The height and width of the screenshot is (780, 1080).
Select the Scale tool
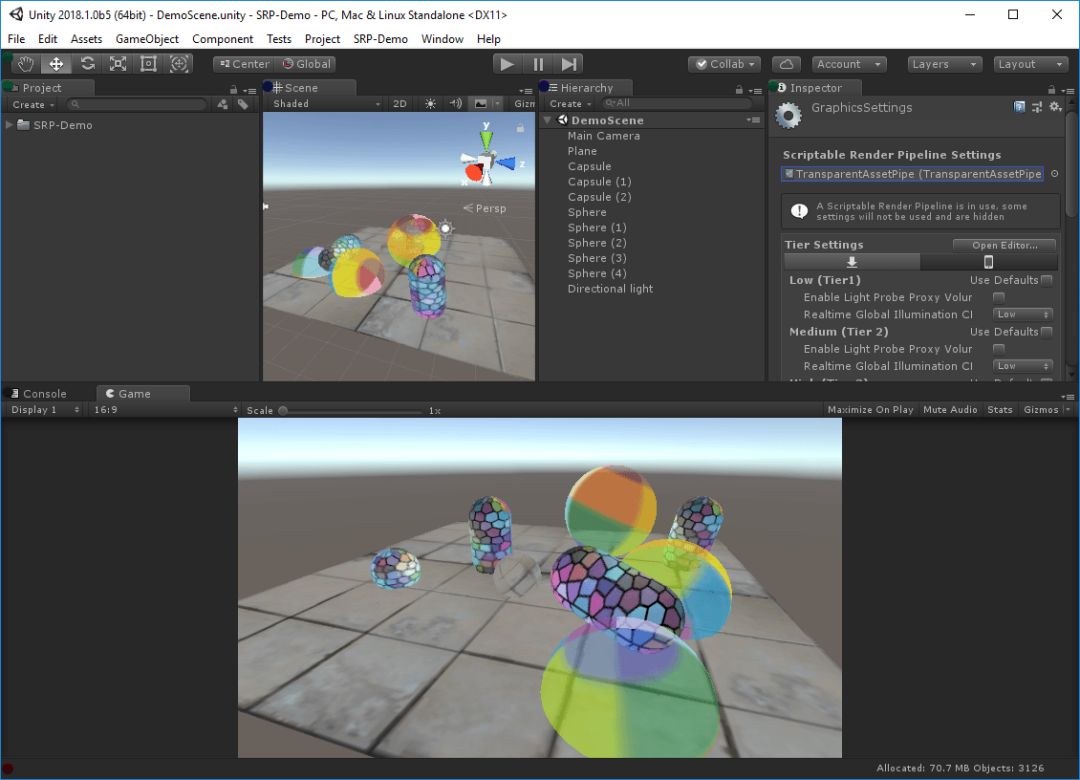point(118,64)
